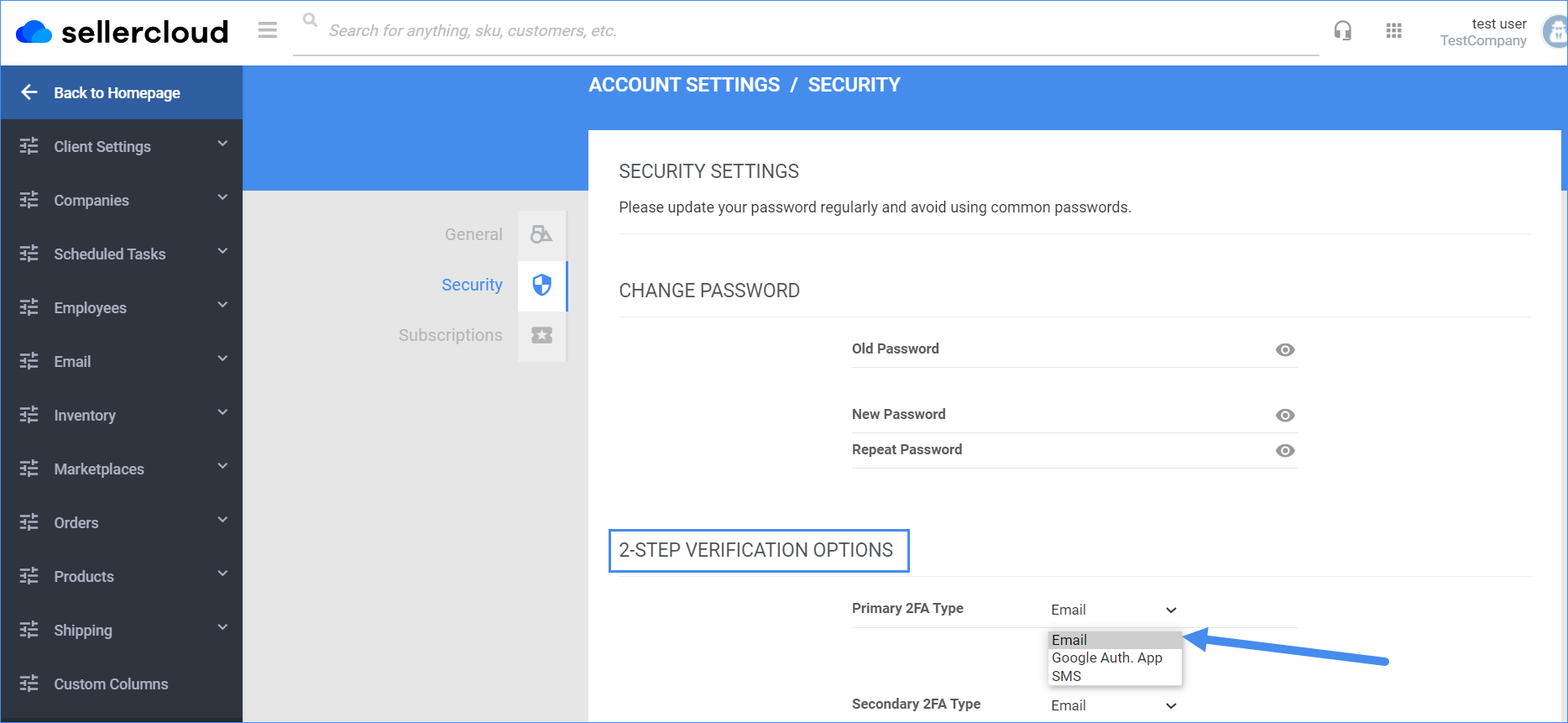1568x723 pixels.
Task: Choose Google Auth. App option
Action: (x=1115, y=658)
